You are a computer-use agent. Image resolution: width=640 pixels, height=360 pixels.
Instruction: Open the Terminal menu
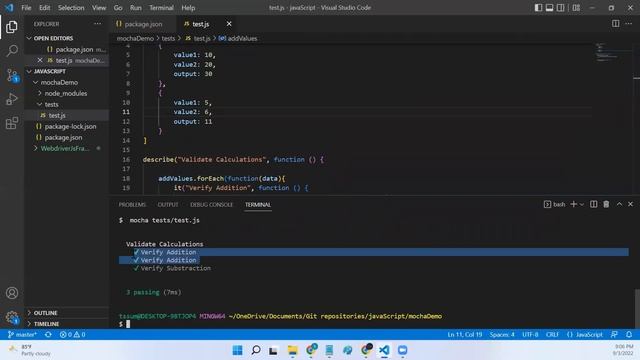161,8
